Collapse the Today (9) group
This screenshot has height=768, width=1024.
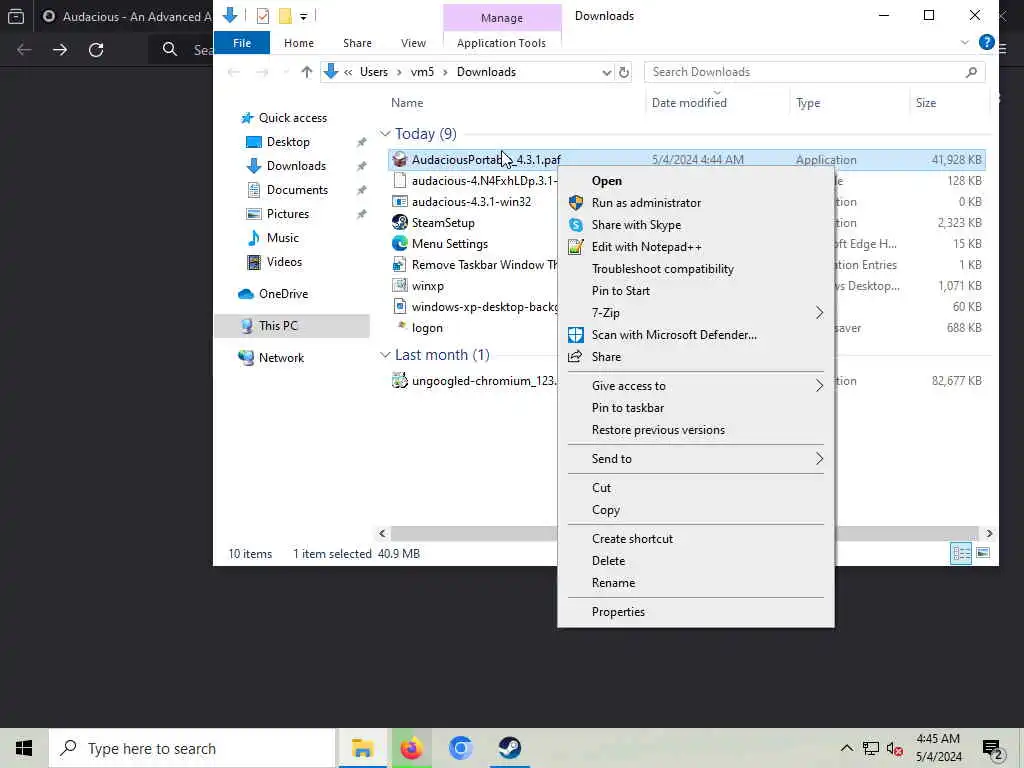point(385,134)
